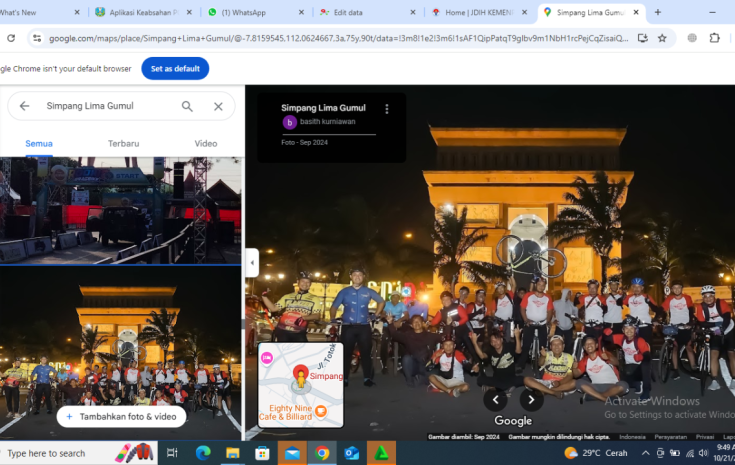Screen dimensions: 735x465
Task: Launch Microsoft Edge from taskbar
Action: [x=203, y=453]
